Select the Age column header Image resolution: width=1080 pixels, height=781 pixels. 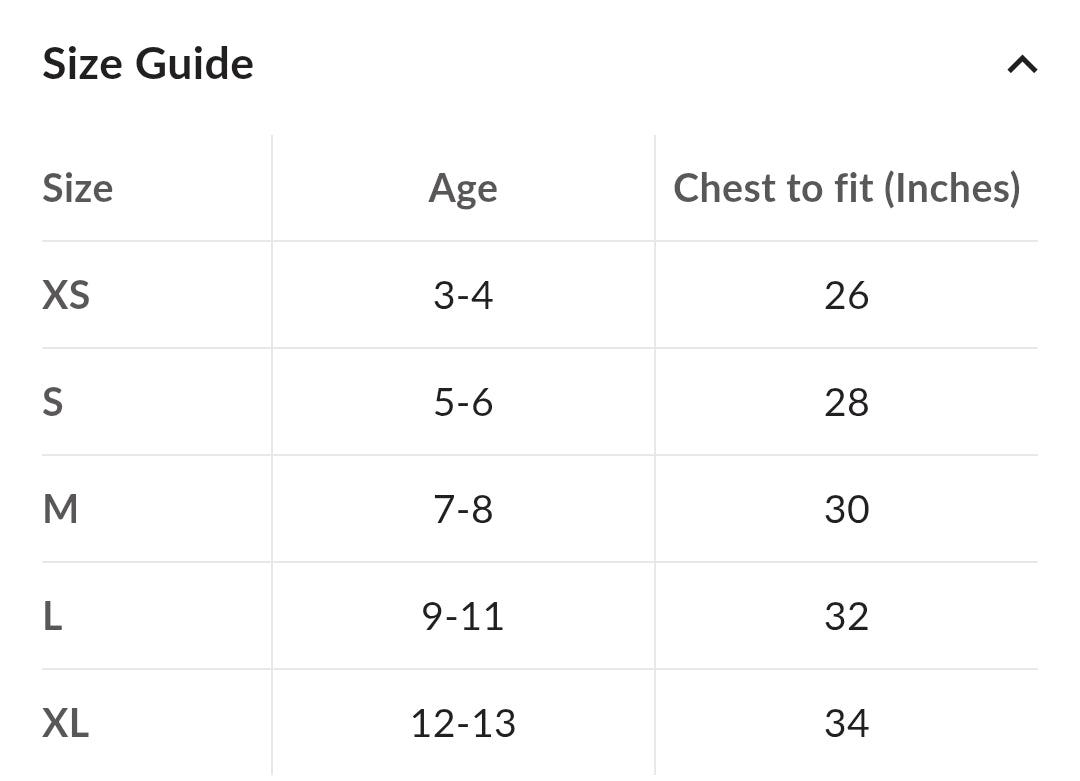click(463, 189)
